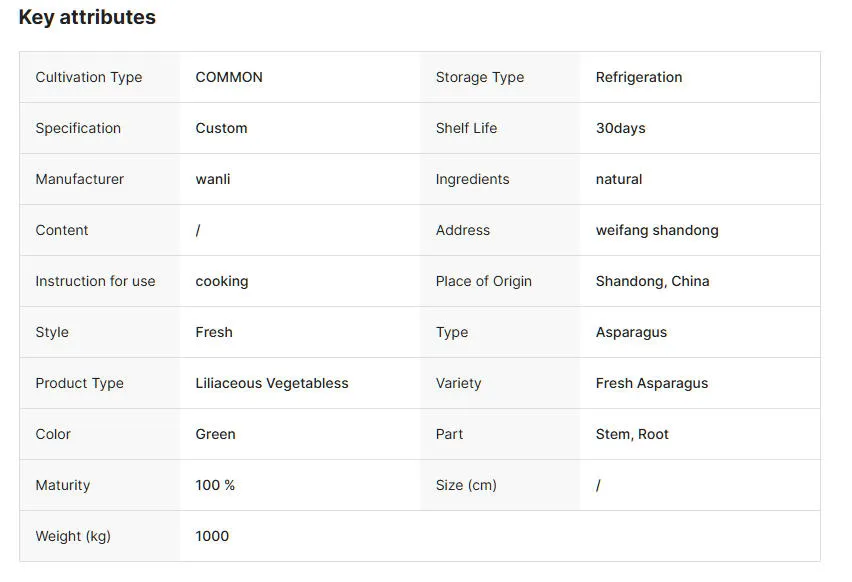Select the Shandong, China origin value
Screen dimensions: 852x582
point(652,281)
